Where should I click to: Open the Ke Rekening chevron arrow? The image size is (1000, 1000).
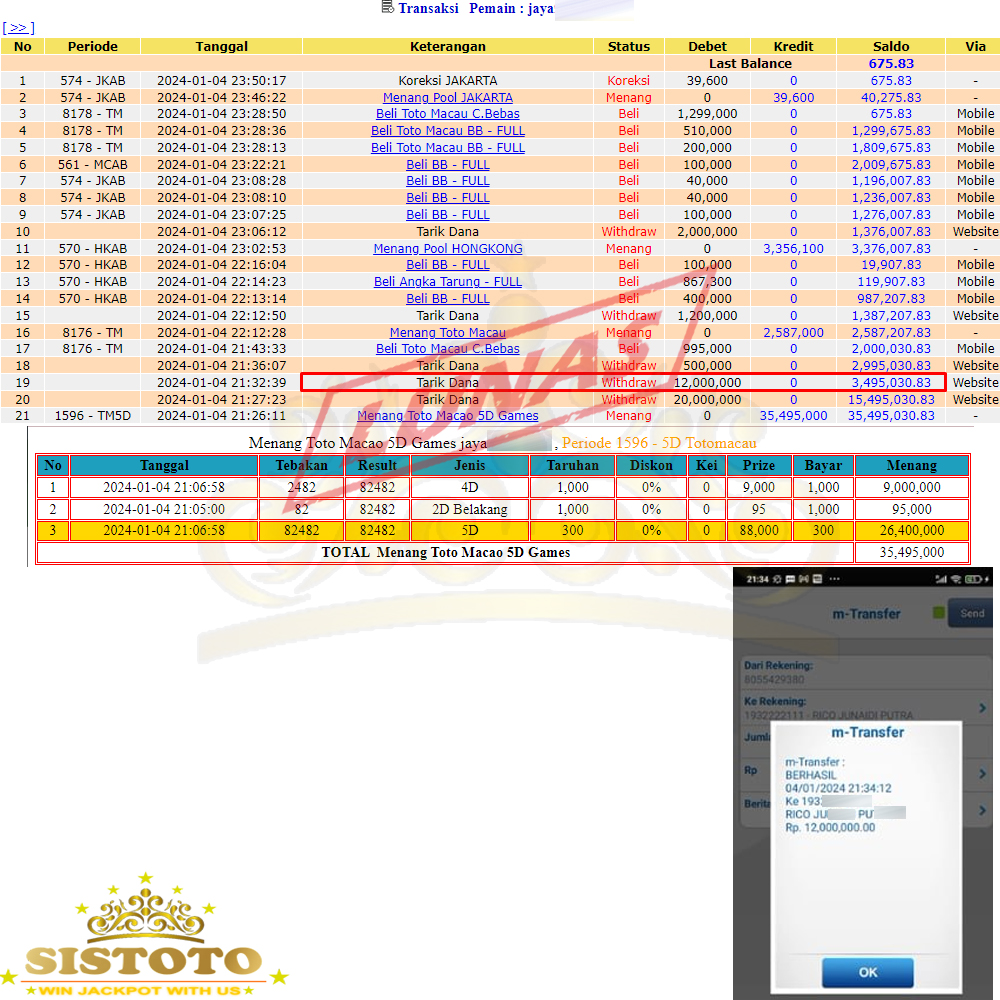click(982, 708)
